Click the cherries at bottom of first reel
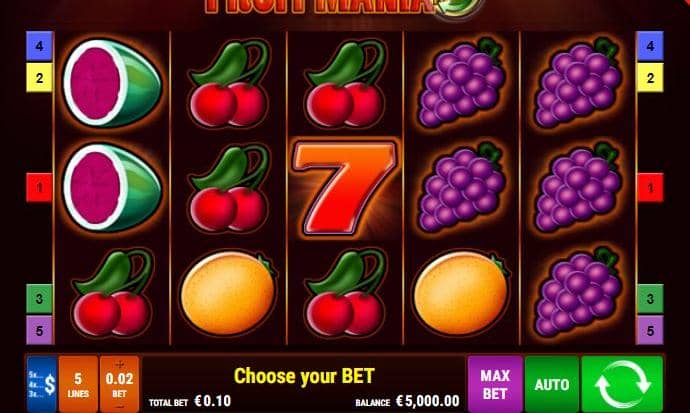This screenshot has height=413, width=690. pos(113,293)
